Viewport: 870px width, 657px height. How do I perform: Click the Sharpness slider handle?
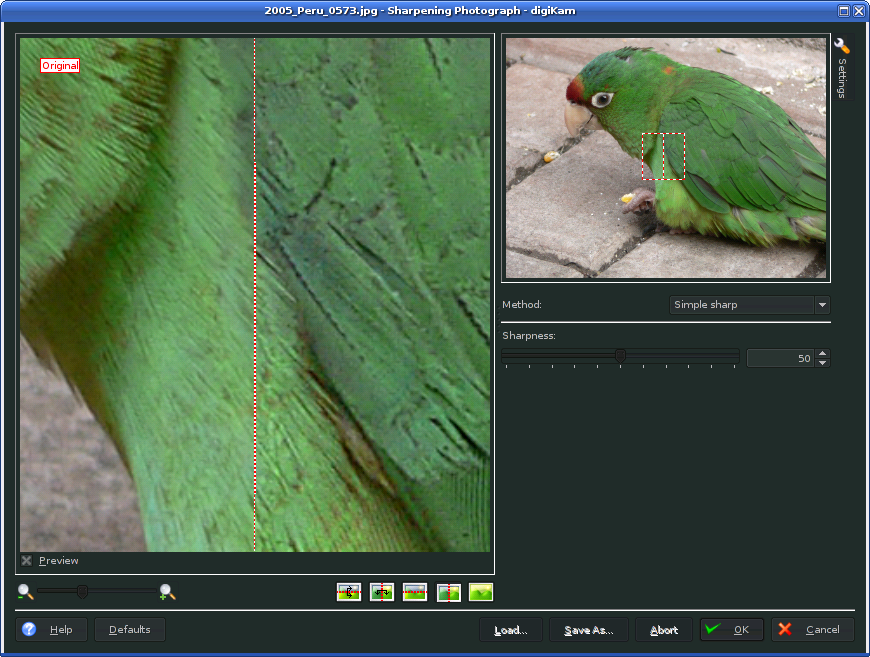[620, 356]
